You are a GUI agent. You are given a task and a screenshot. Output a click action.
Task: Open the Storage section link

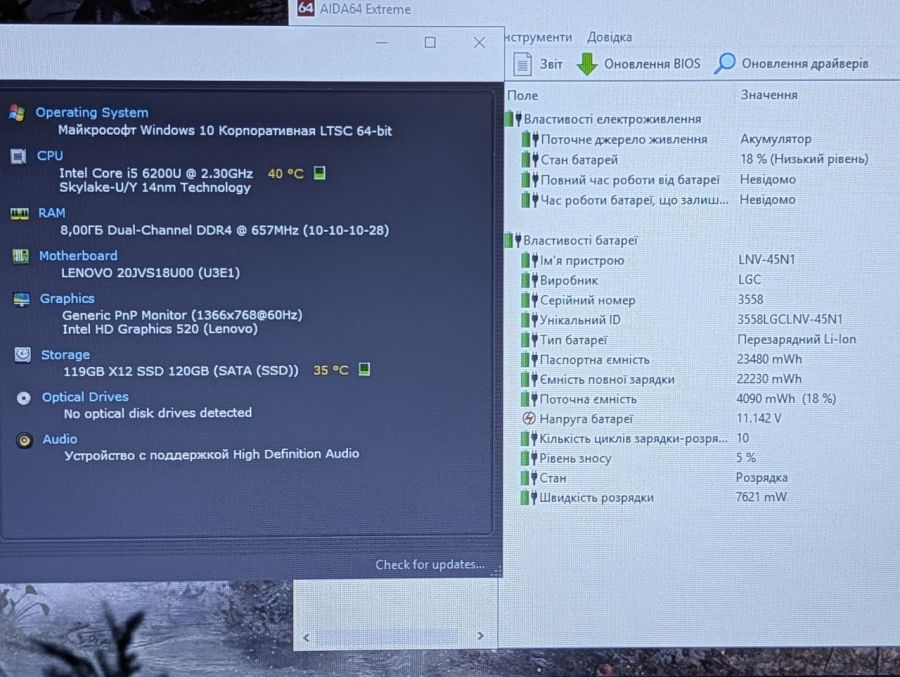65,355
